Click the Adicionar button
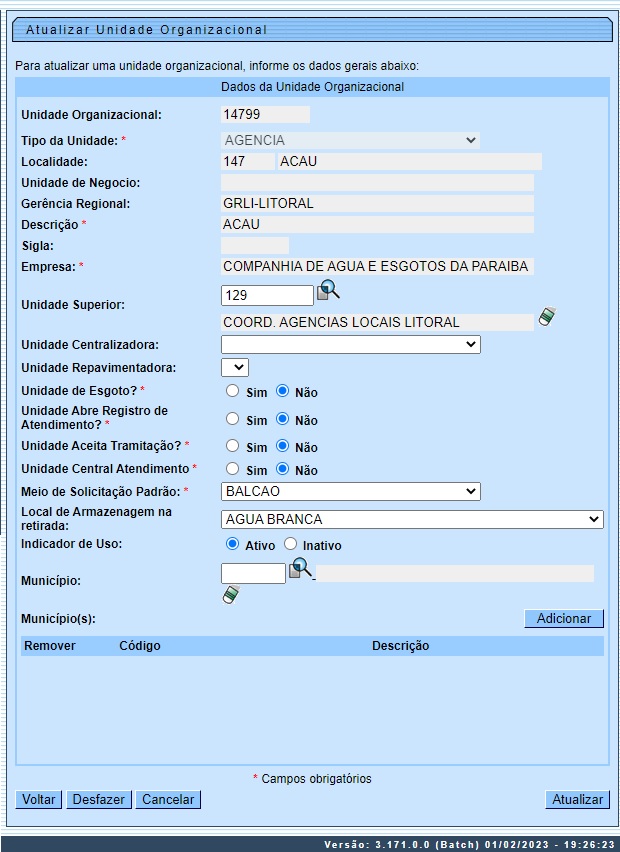The height and width of the screenshot is (852, 620). (564, 618)
